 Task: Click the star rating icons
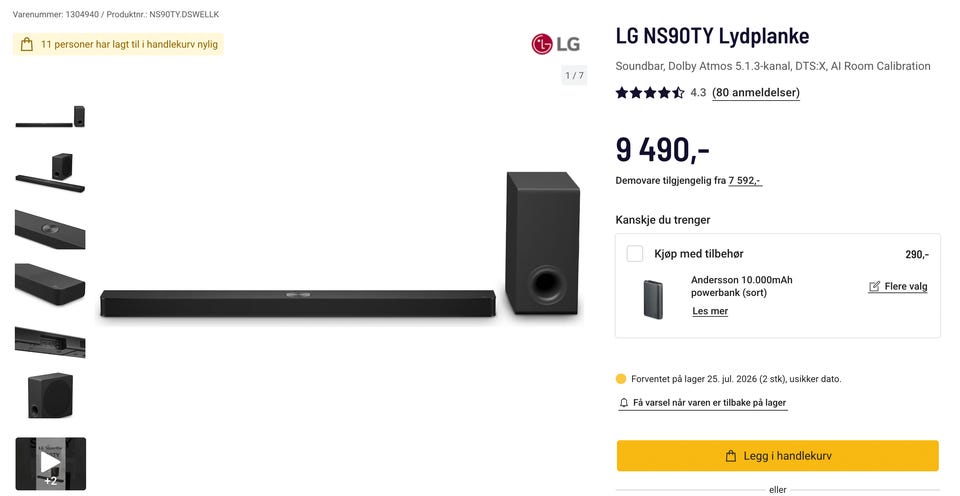tap(650, 92)
